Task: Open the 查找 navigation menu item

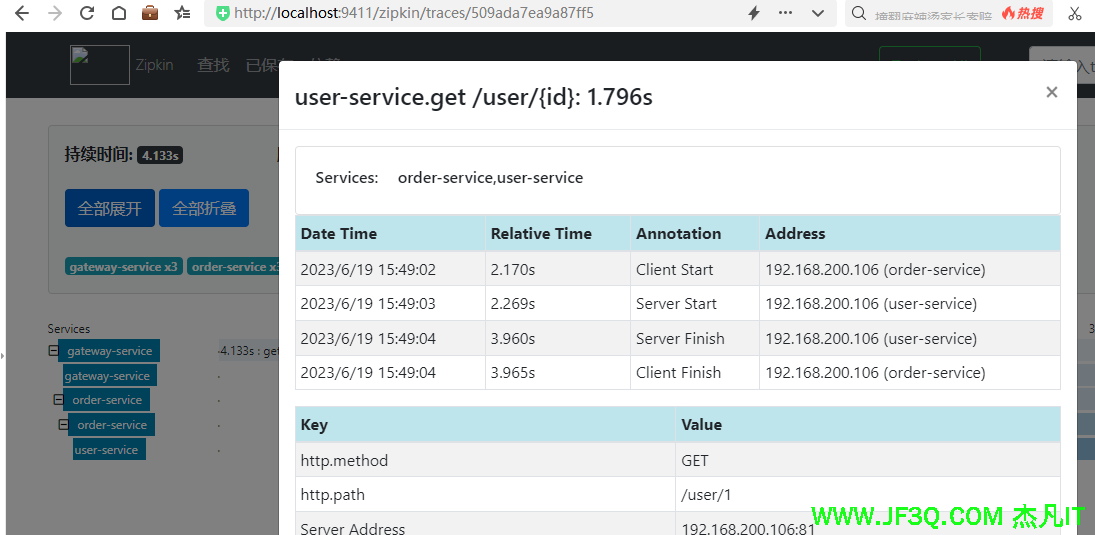Action: click(213, 65)
